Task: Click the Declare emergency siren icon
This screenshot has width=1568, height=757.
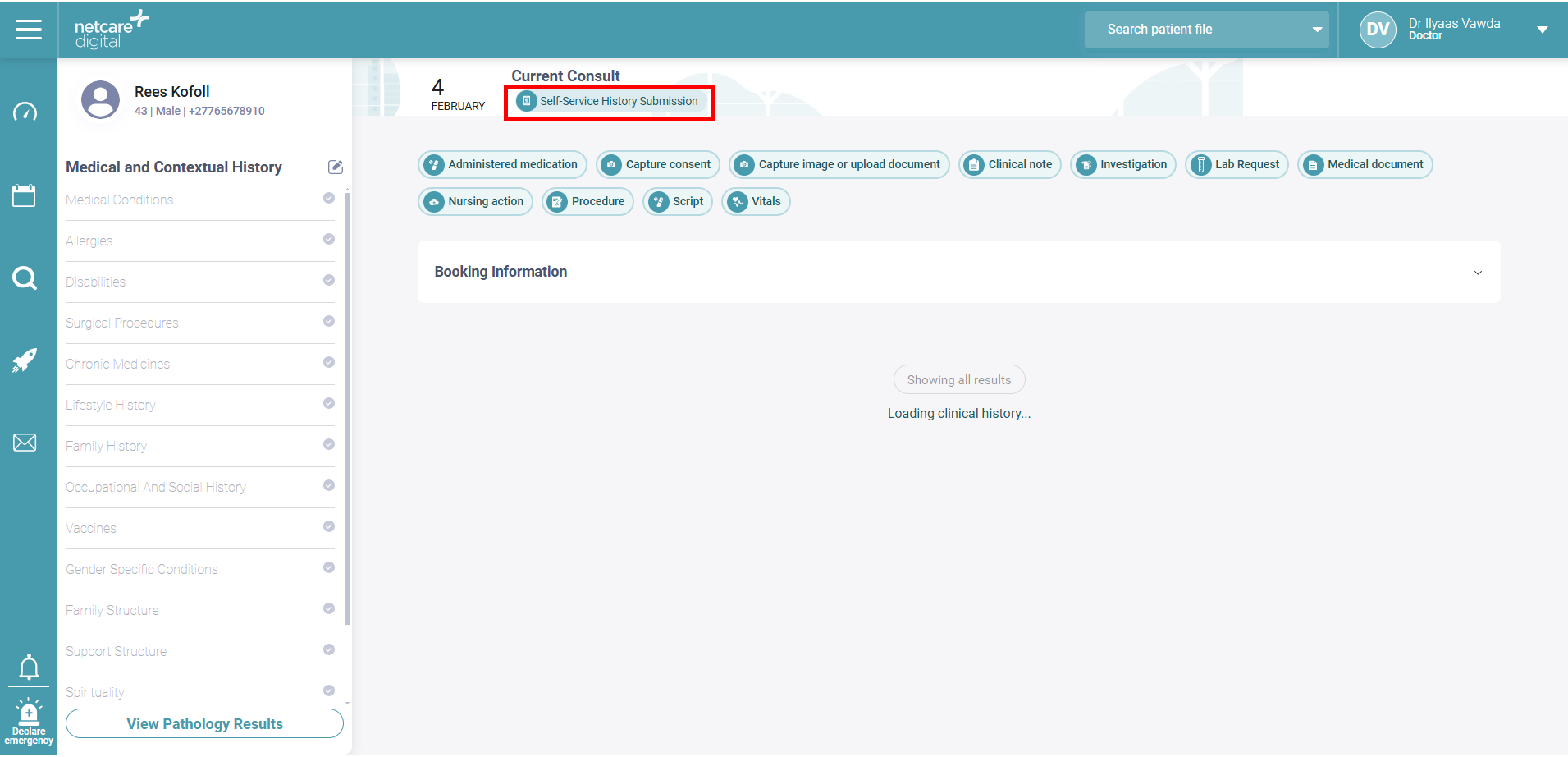Action: pos(29,721)
